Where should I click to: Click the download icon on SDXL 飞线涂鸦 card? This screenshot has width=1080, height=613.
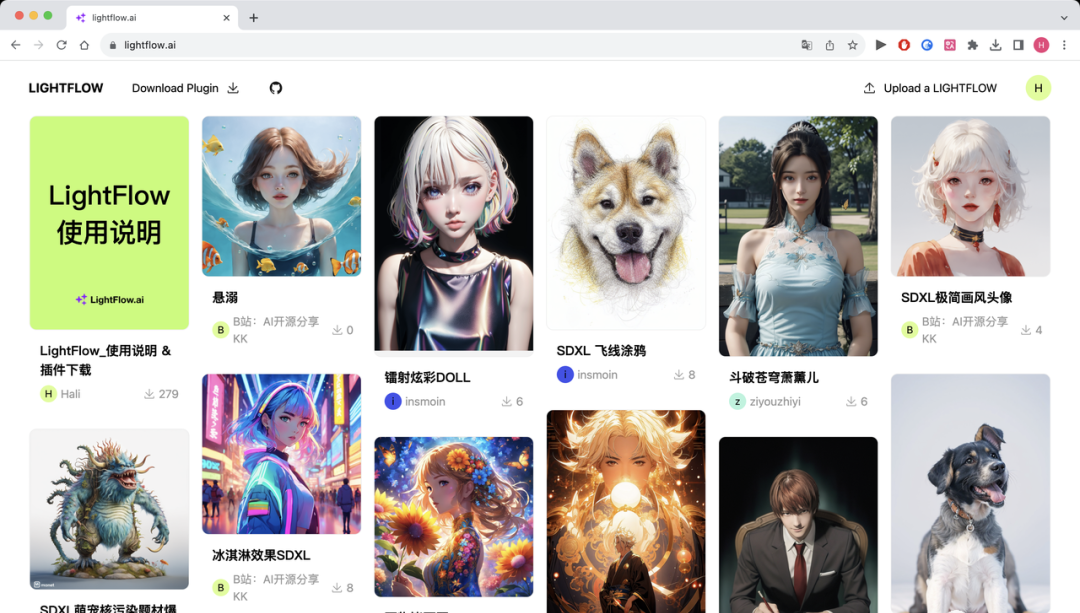678,375
